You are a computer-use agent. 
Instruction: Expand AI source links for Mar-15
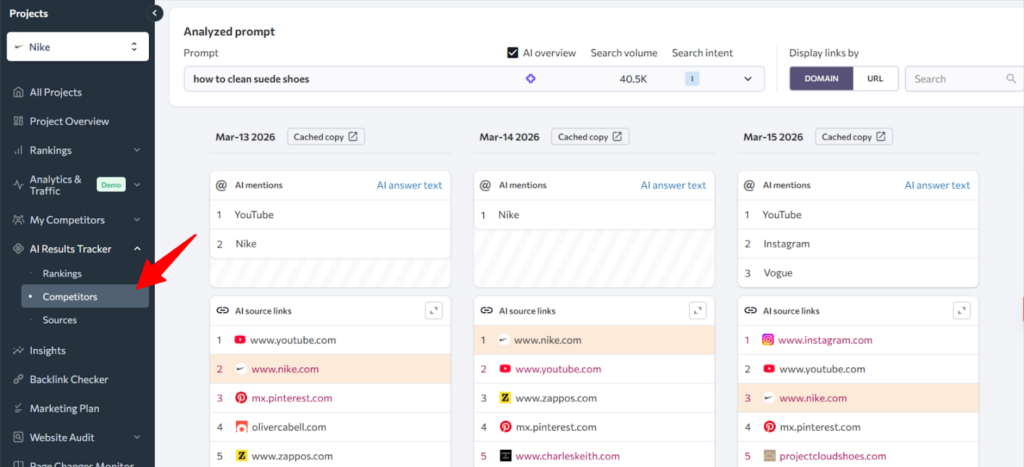[x=962, y=311]
